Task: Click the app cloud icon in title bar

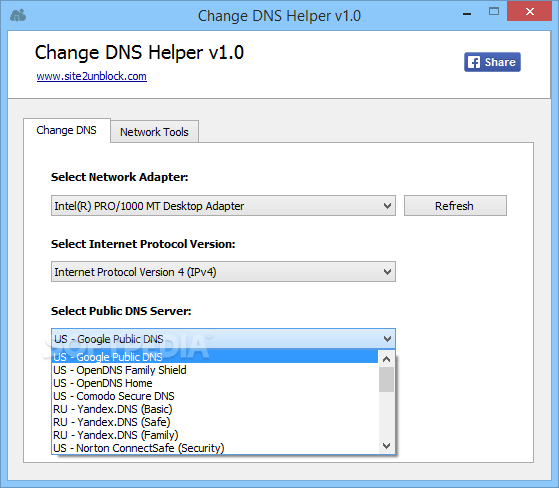Action: [18, 15]
